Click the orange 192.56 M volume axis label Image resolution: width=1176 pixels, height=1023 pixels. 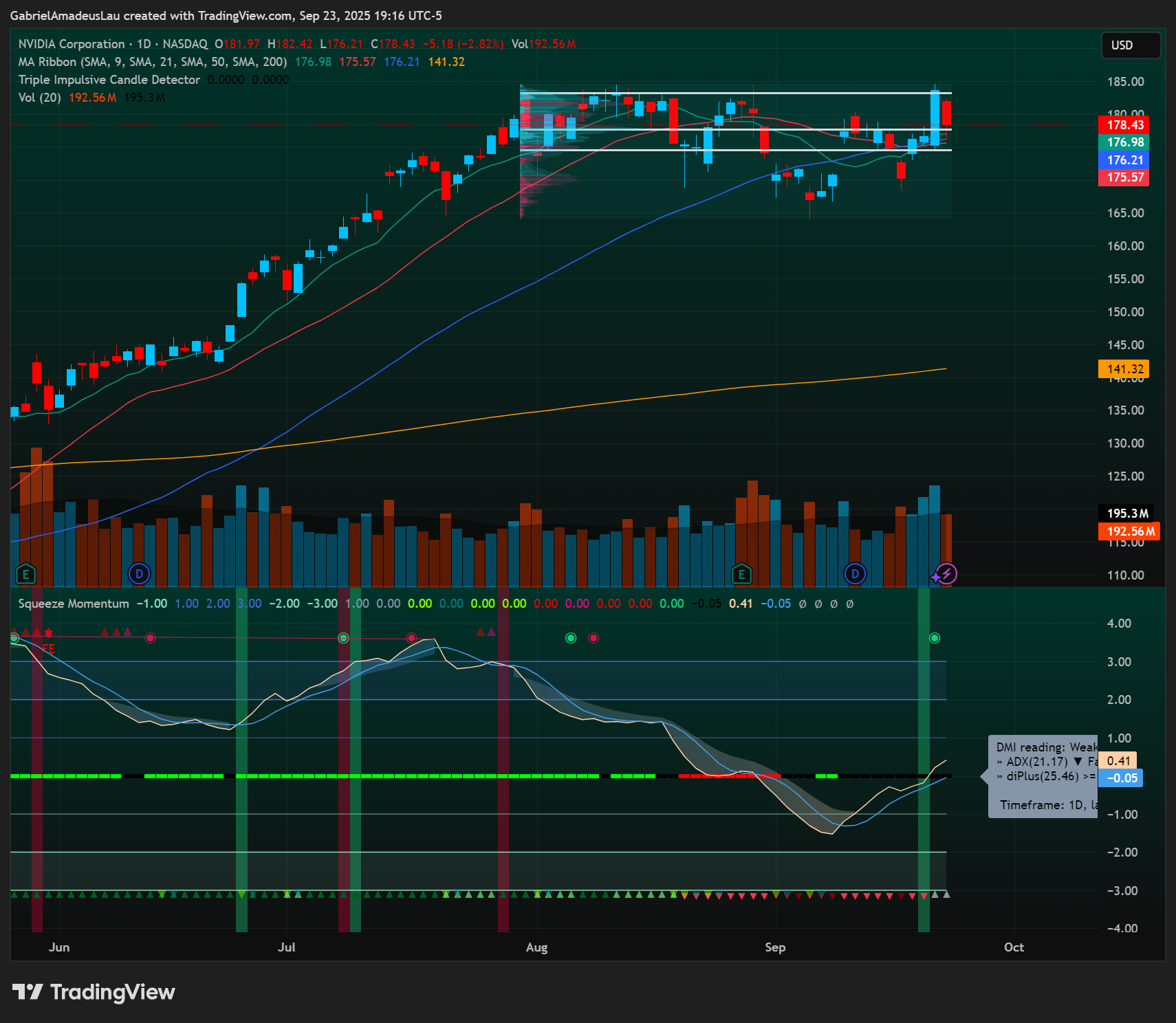tap(1129, 531)
